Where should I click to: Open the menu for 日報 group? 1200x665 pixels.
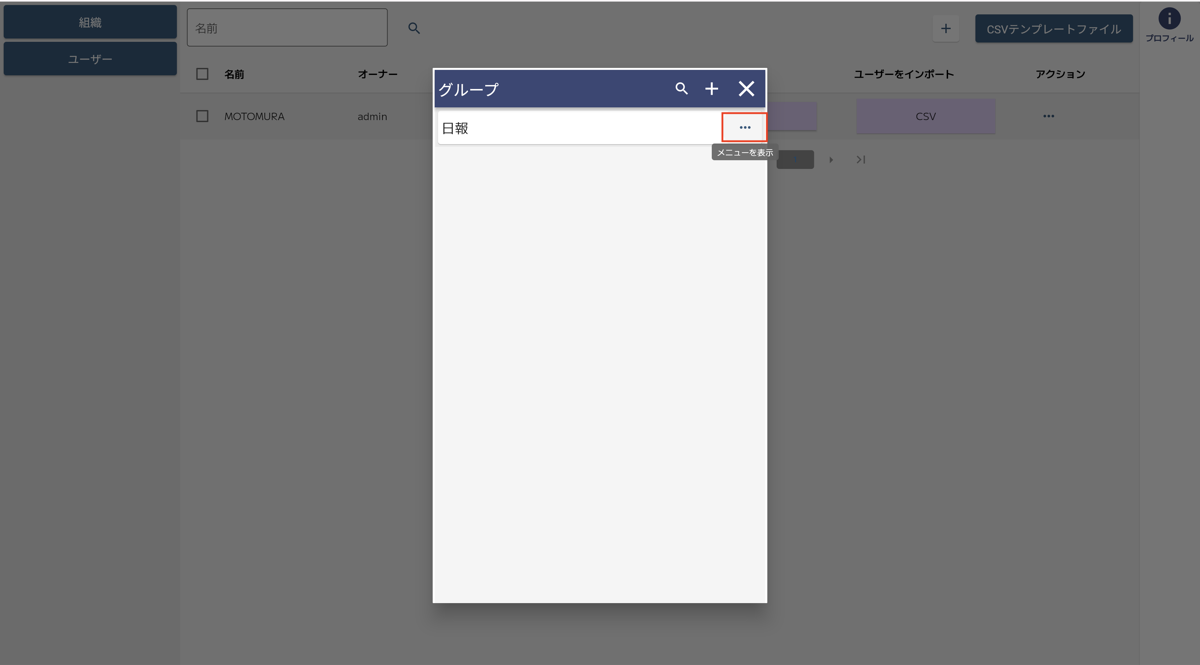point(744,127)
